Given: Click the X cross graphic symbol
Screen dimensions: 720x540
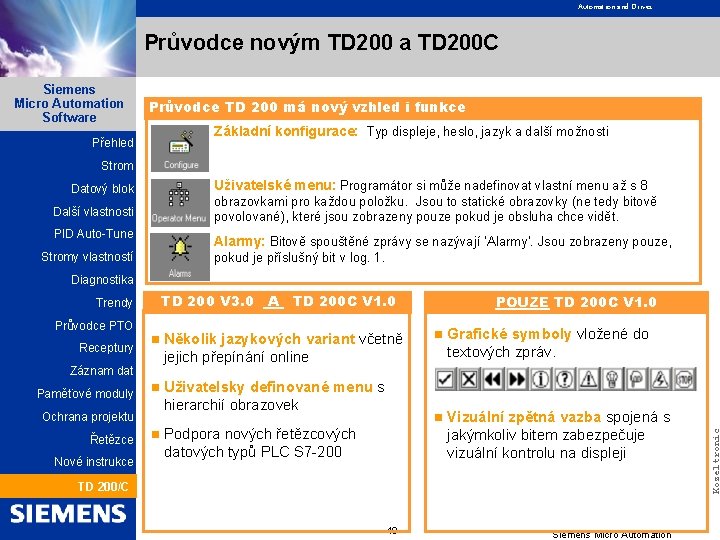Looking at the screenshot, I should point(469,379).
